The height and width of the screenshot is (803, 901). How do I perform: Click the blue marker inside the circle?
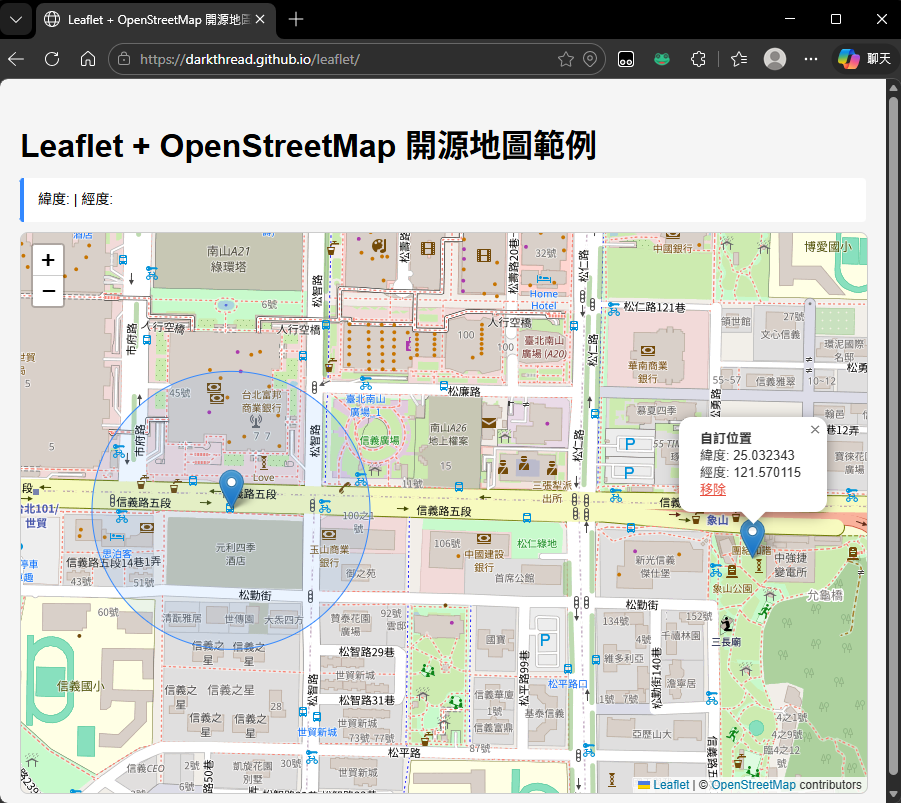click(x=231, y=488)
